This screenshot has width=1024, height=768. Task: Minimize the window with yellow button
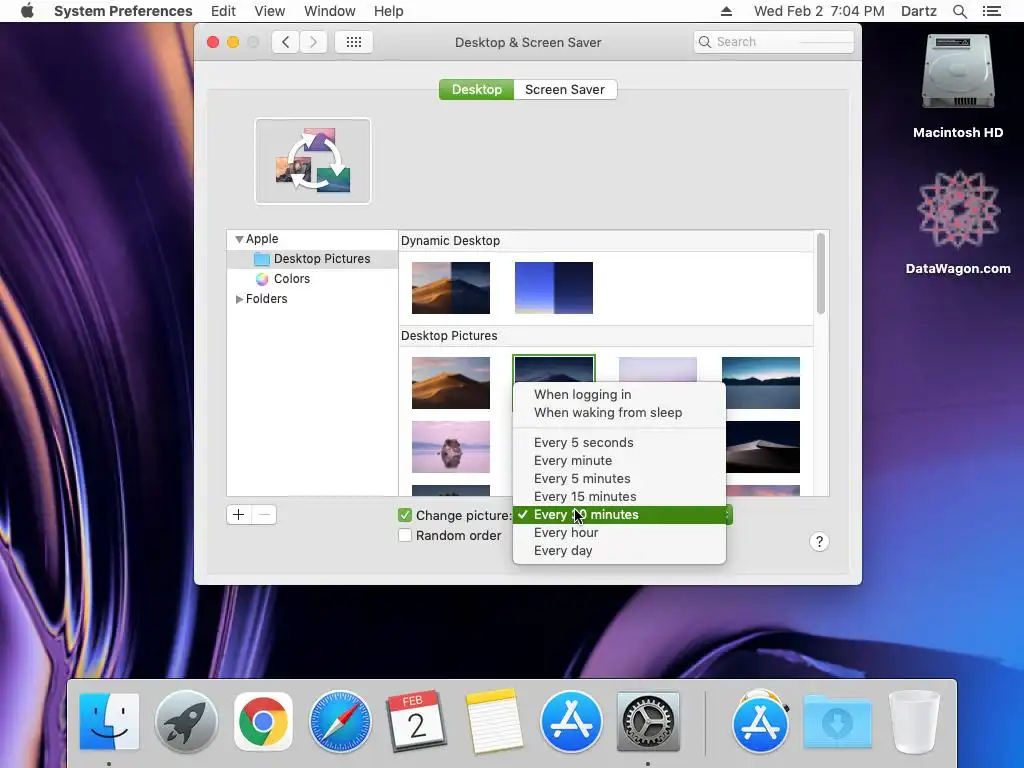(232, 42)
